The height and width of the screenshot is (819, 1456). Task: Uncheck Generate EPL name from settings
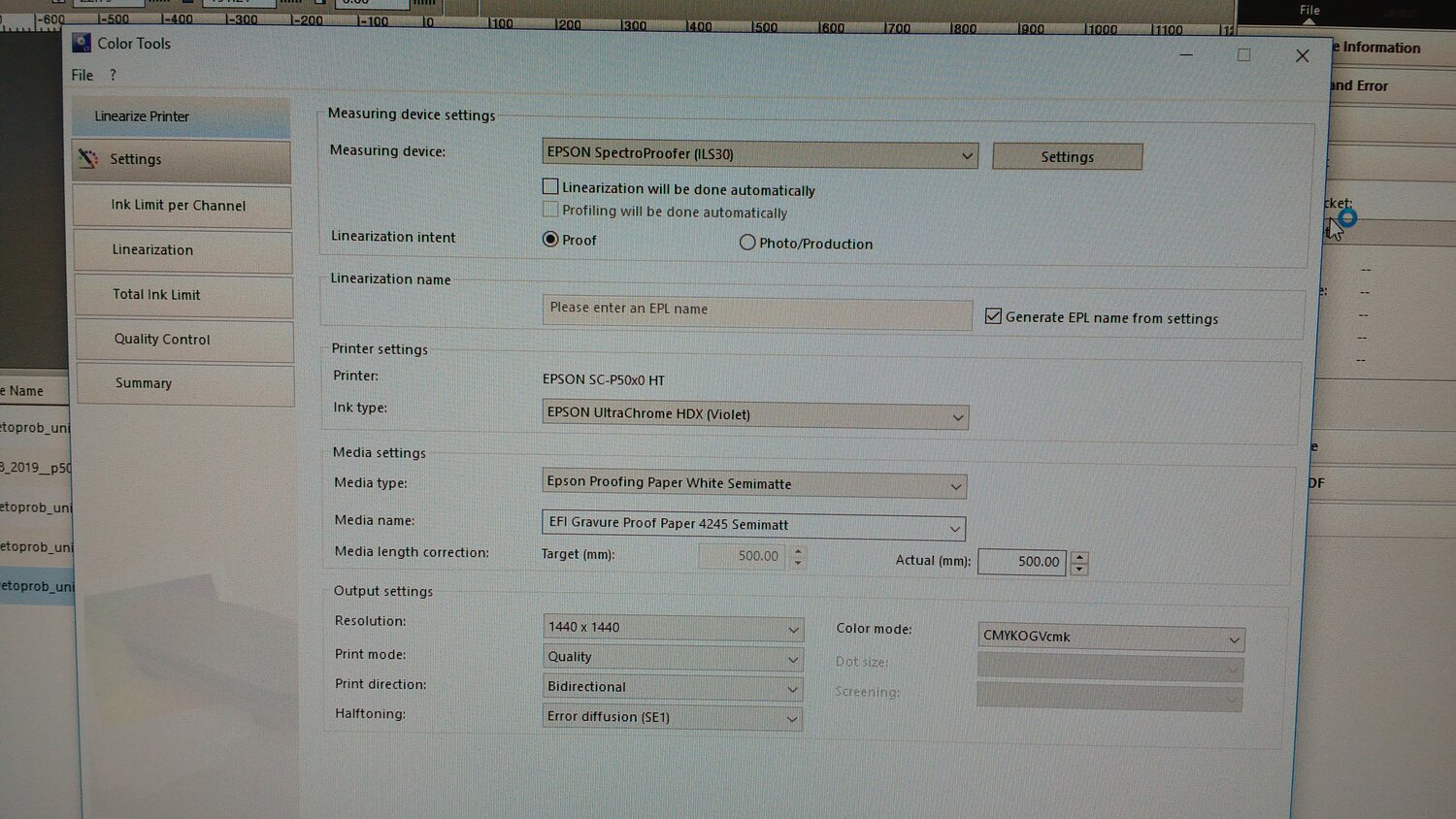point(993,316)
